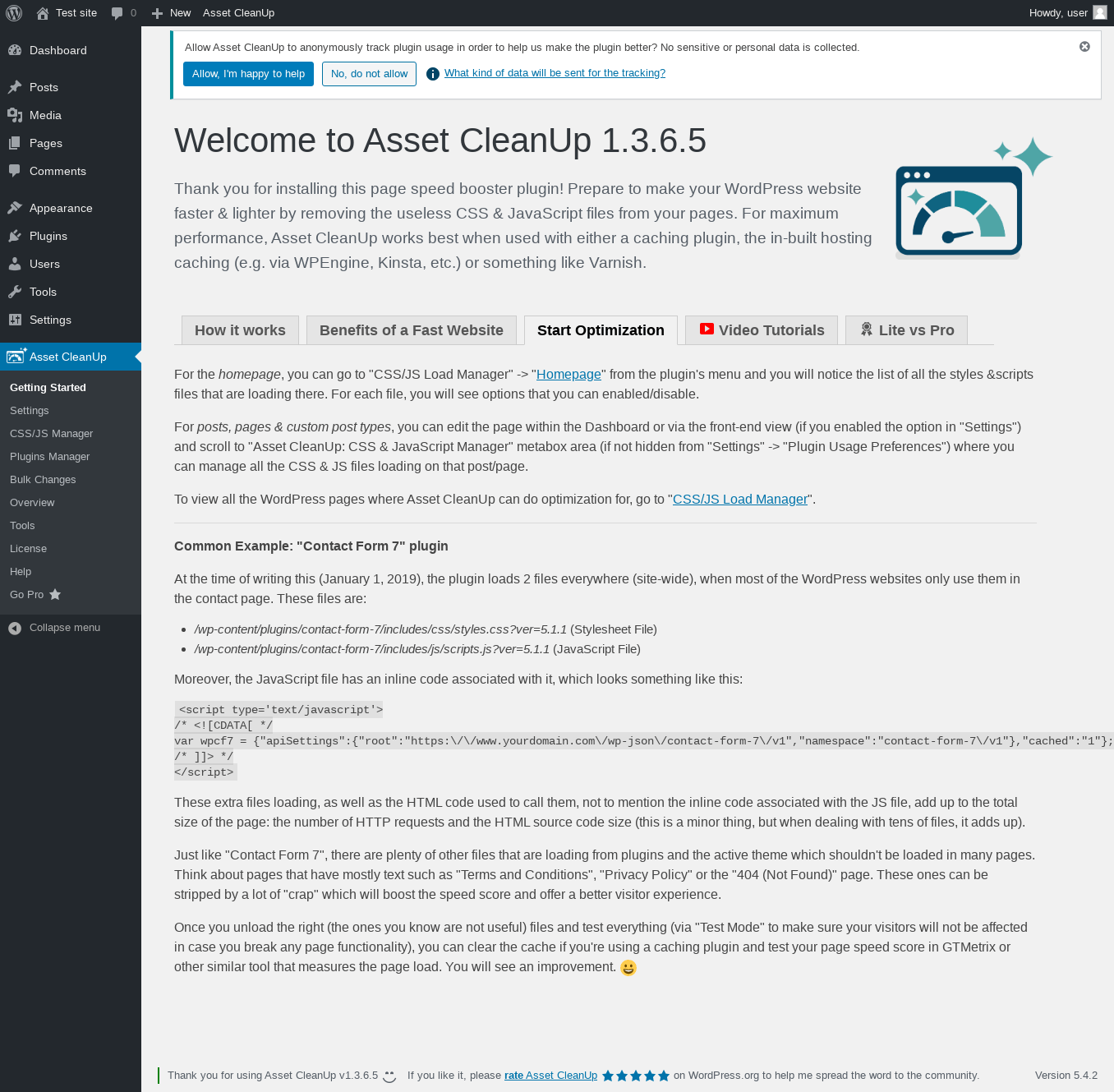The height and width of the screenshot is (1092, 1114).
Task: Click the Tools wrench icon
Action: tap(15, 292)
